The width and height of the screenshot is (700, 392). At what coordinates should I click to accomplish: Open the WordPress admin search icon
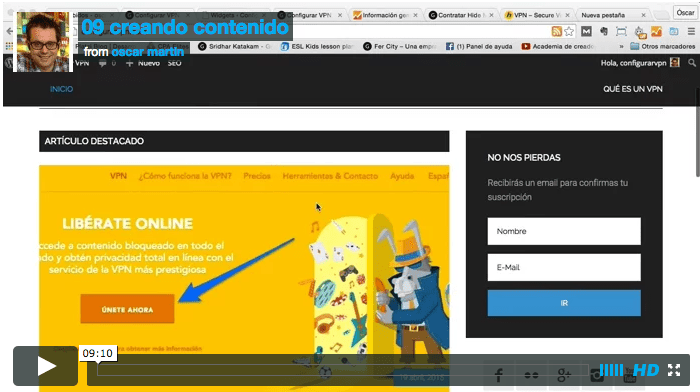click(692, 63)
